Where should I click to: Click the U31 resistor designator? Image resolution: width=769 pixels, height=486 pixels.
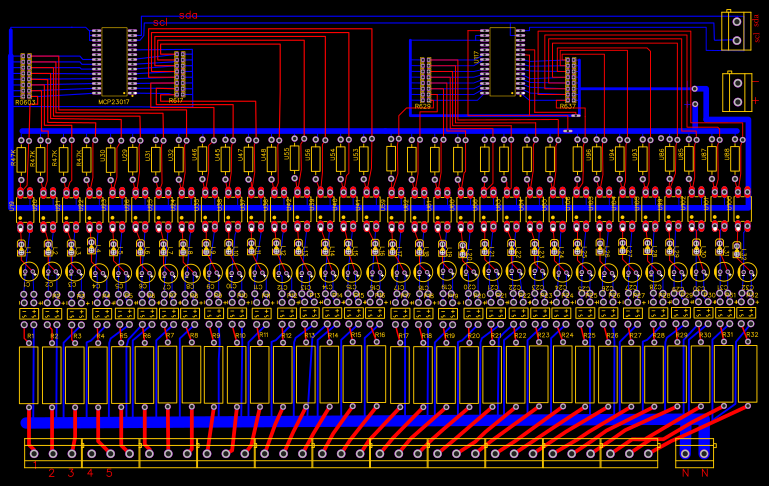pyautogui.click(x=148, y=155)
